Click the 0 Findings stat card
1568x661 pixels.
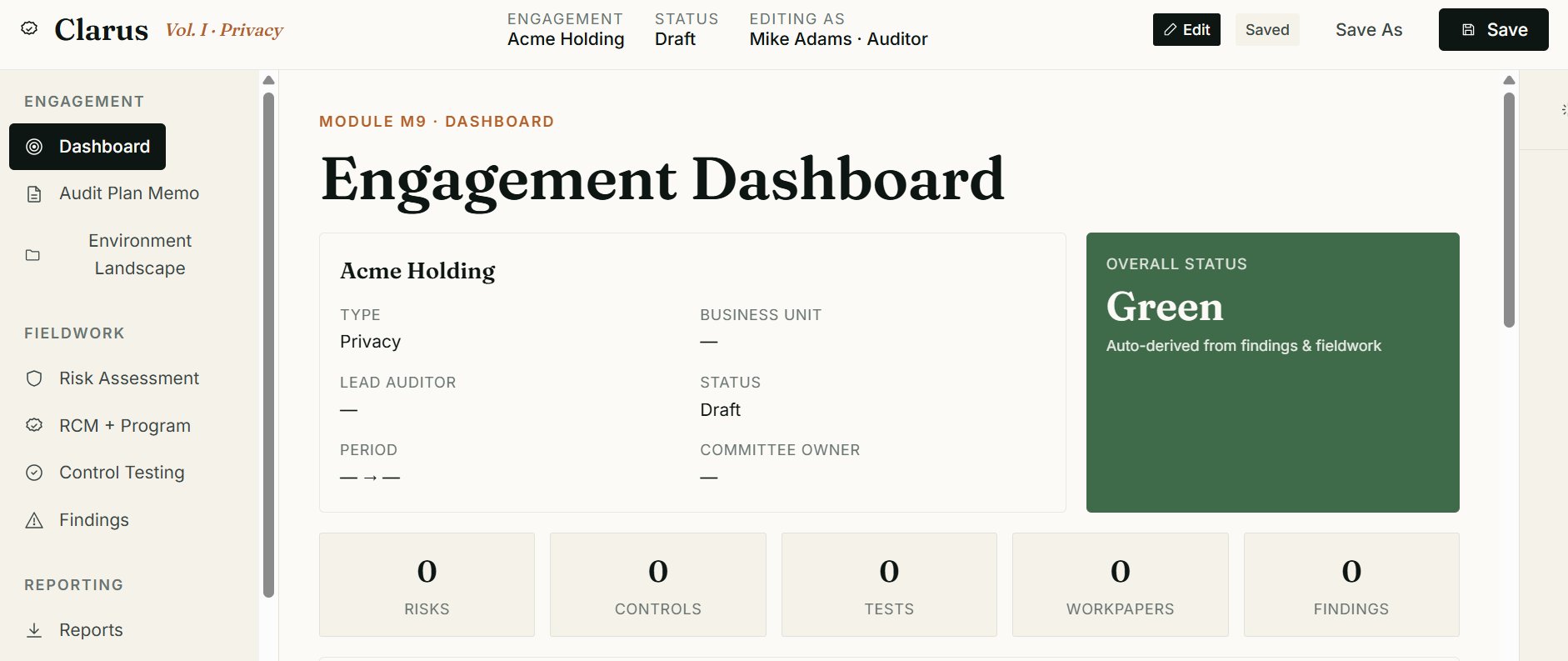click(1351, 585)
